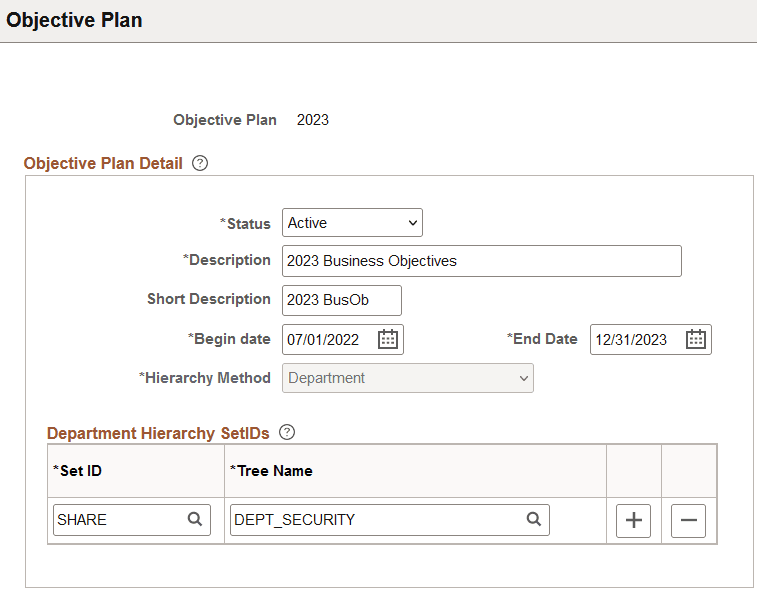Open help for Department Hierarchy SetIDs
This screenshot has width=757, height=592.
tap(287, 433)
